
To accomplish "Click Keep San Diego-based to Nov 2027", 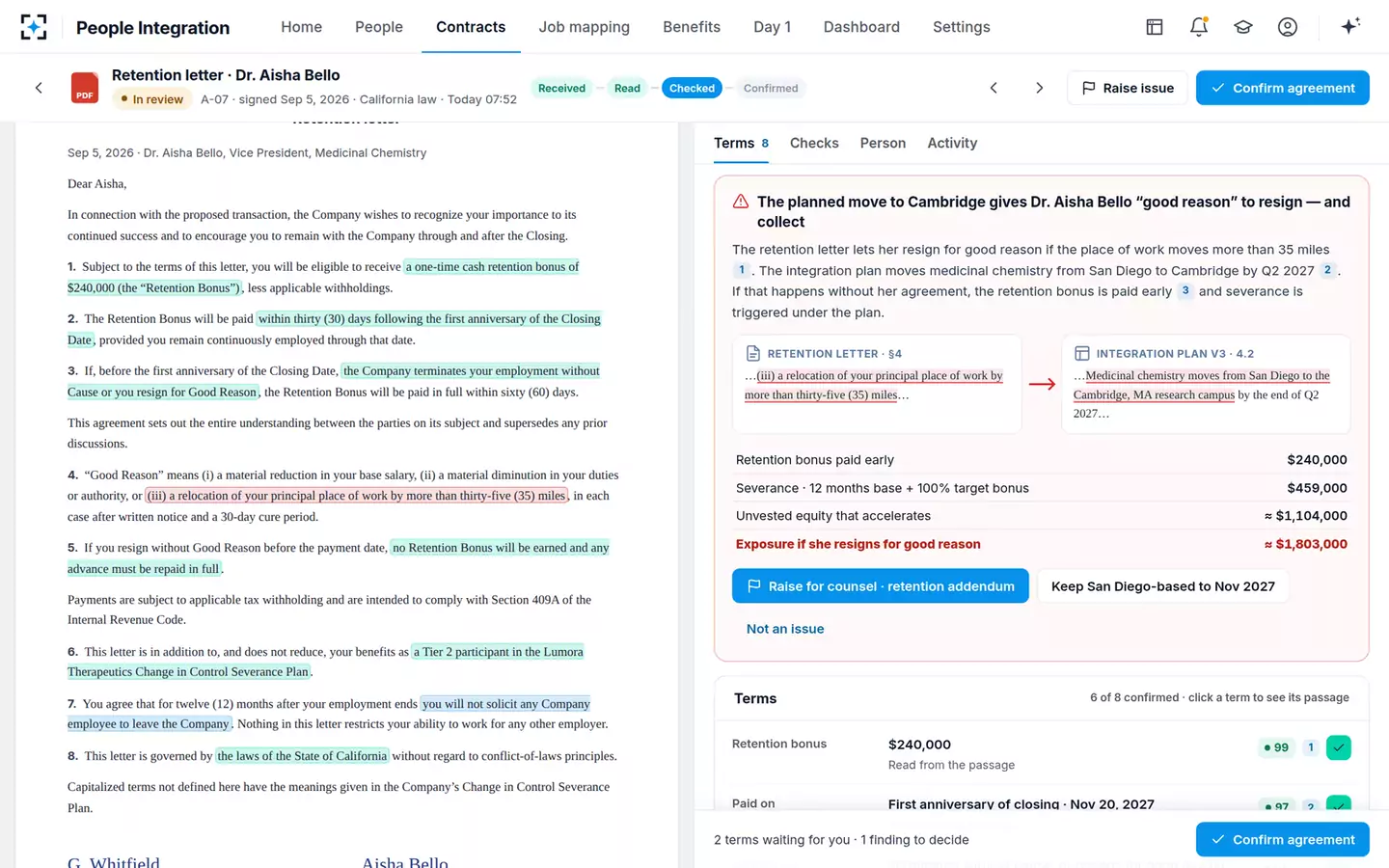I will [1163, 586].
